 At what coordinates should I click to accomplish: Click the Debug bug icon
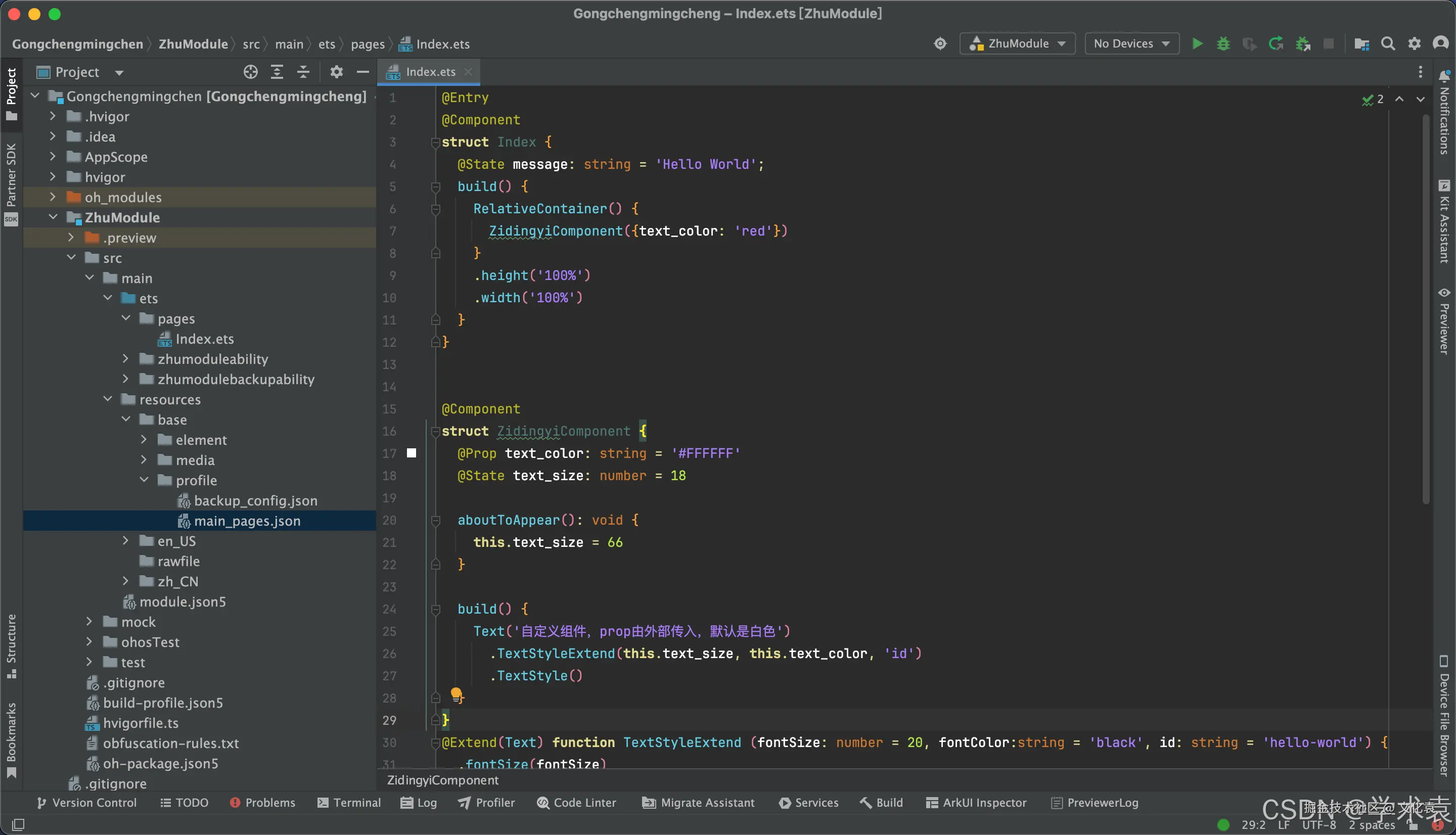[1223, 43]
